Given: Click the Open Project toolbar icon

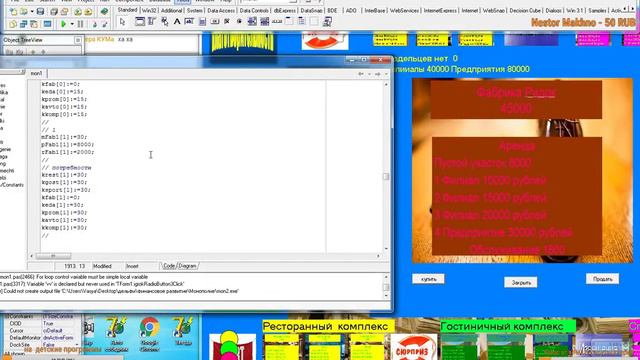Looking at the screenshot, I should pos(64,11).
